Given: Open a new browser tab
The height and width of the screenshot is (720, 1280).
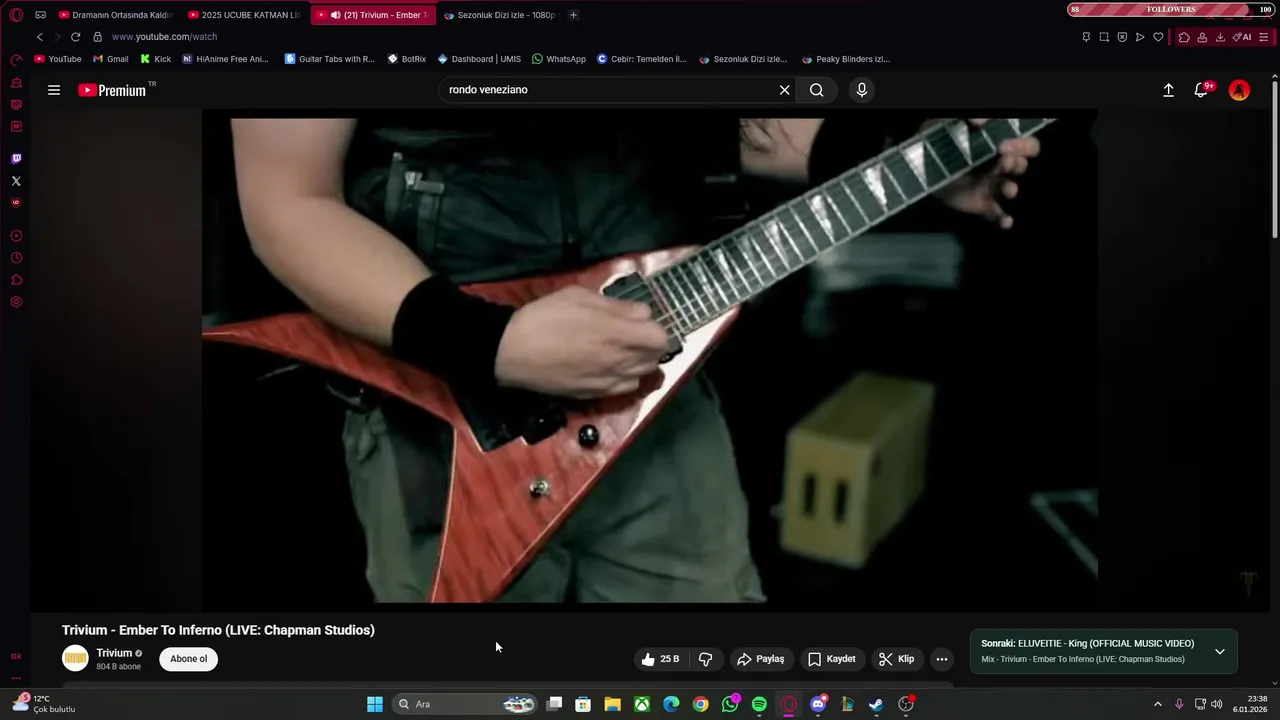Looking at the screenshot, I should [573, 15].
